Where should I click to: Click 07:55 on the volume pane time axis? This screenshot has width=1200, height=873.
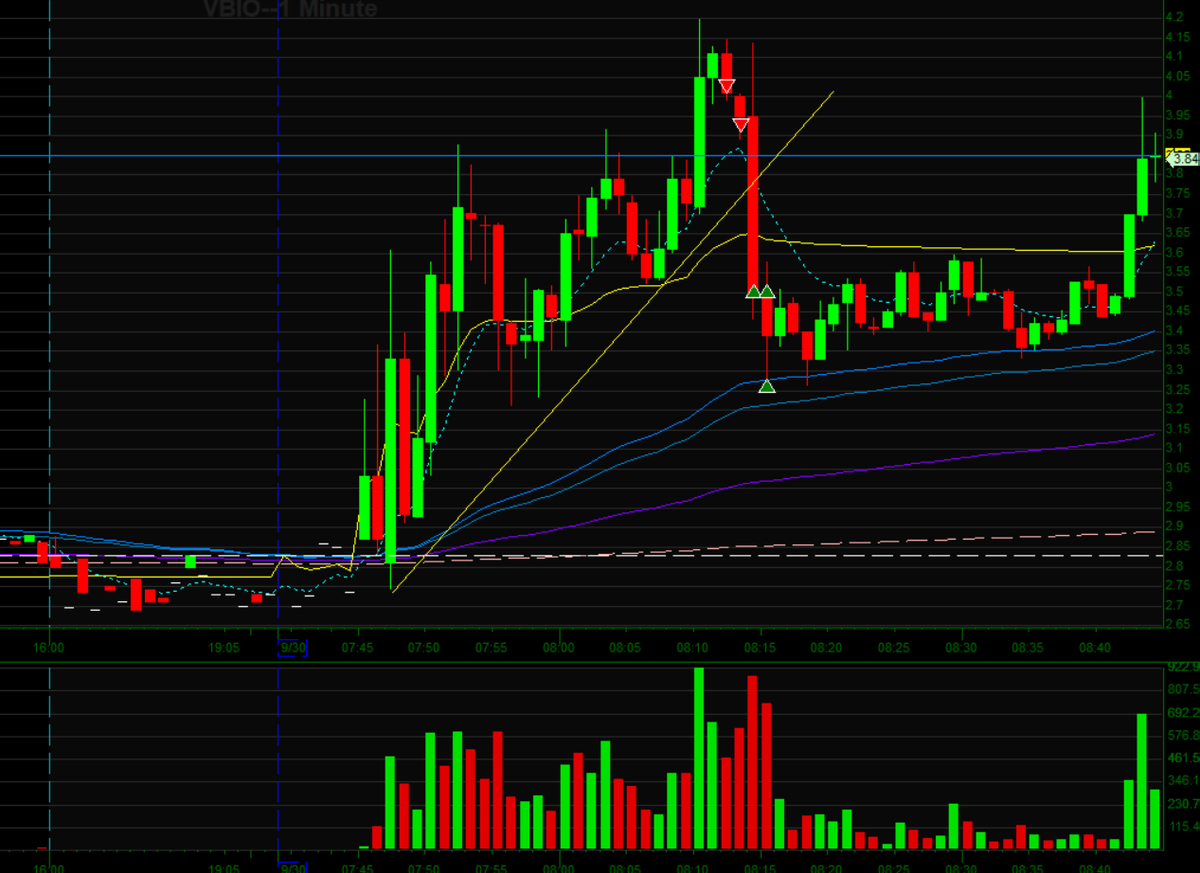pos(492,868)
